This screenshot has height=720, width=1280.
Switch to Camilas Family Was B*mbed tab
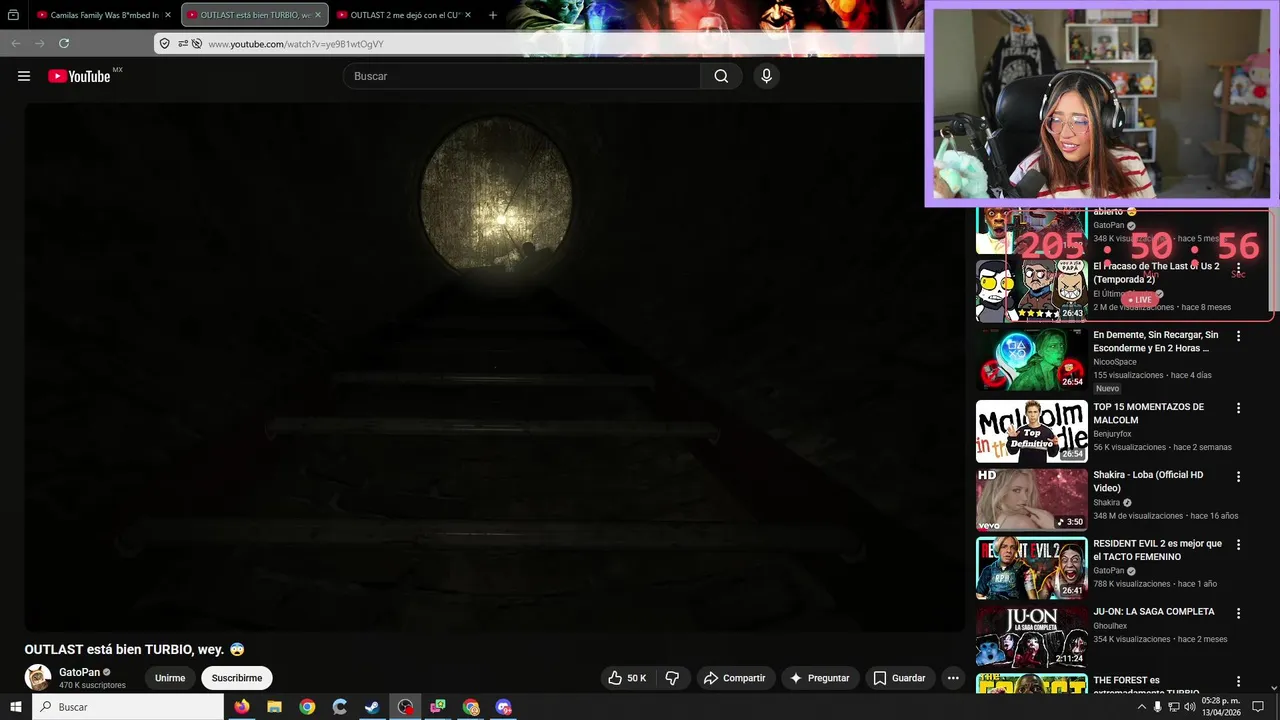click(x=105, y=15)
